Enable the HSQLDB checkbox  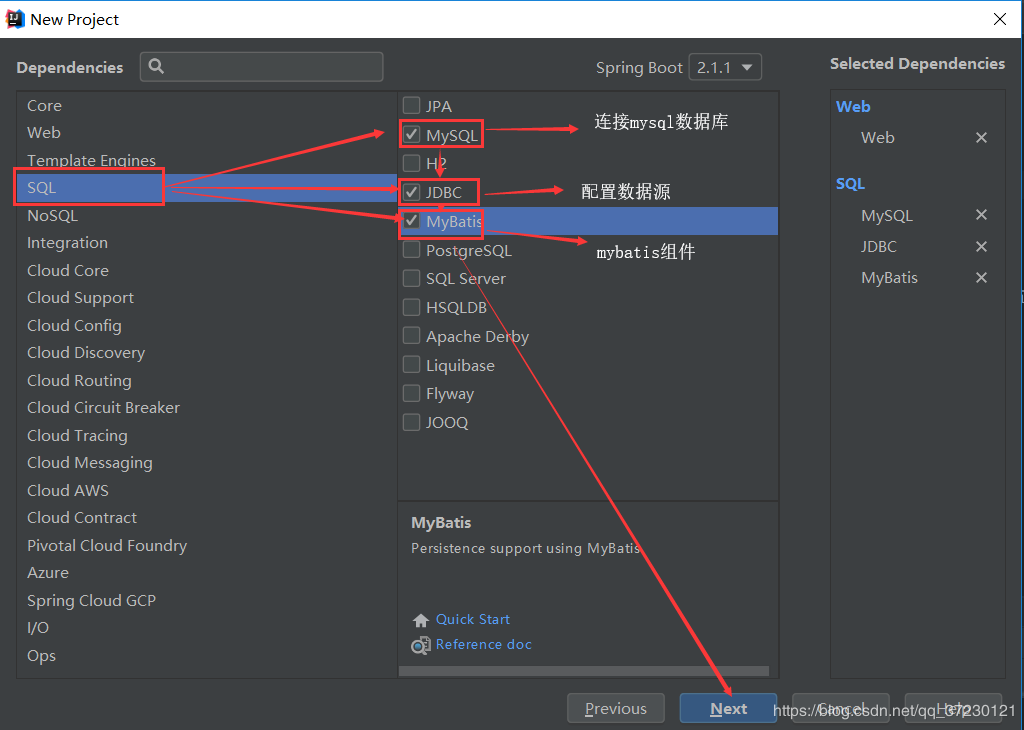(x=411, y=307)
